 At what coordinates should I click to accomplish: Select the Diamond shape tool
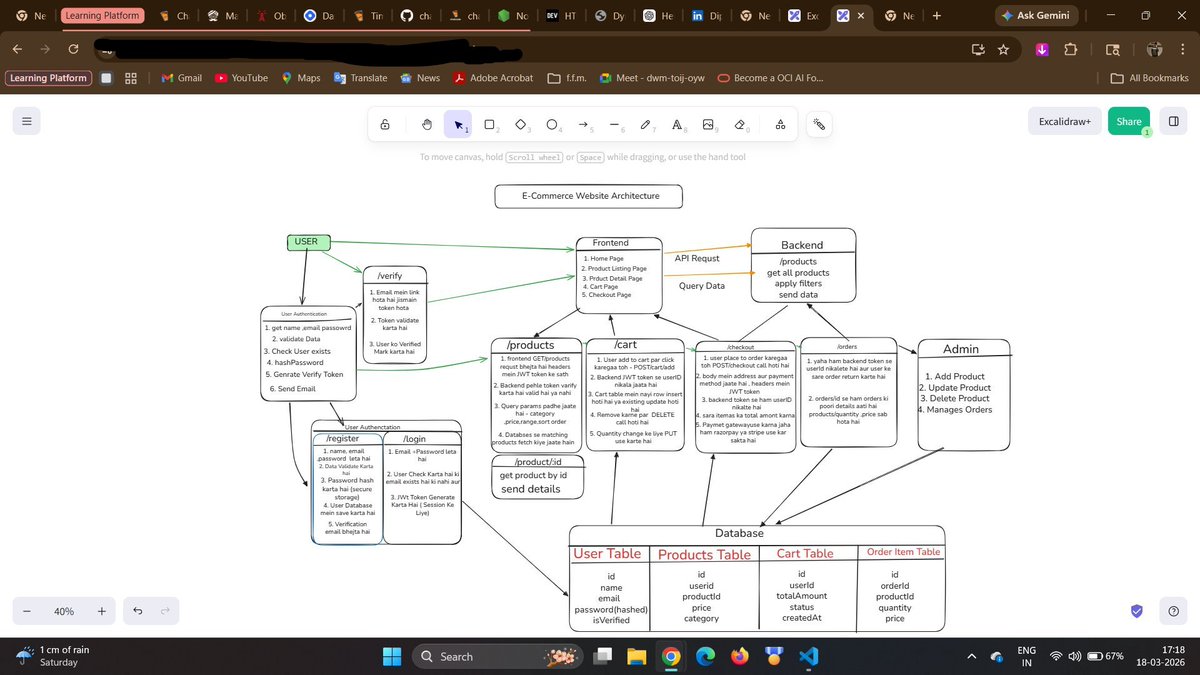click(x=521, y=125)
